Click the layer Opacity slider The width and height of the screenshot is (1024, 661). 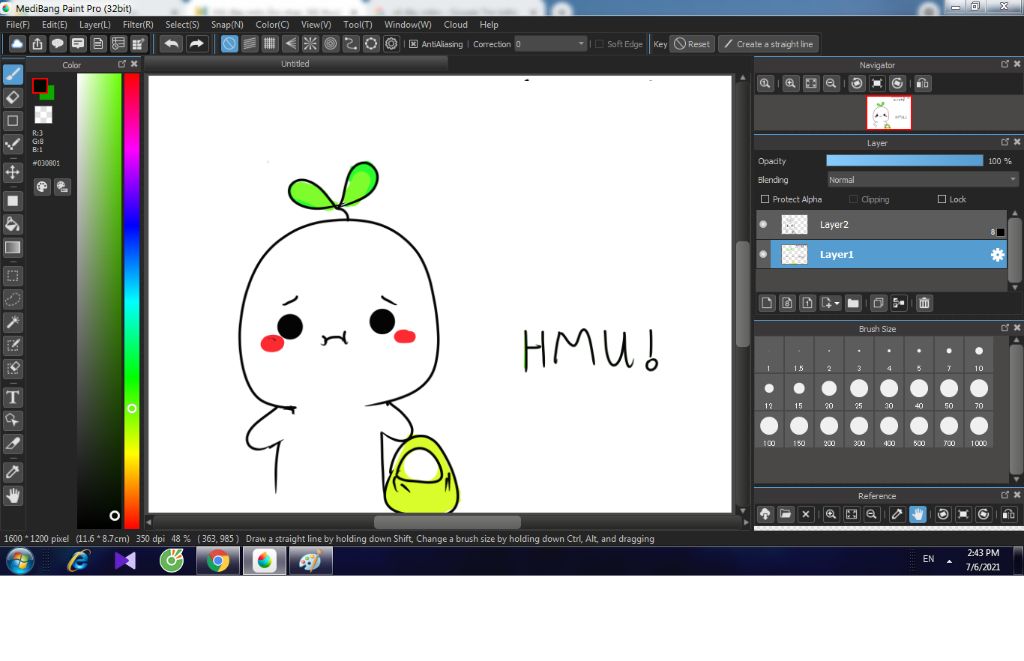pyautogui.click(x=904, y=161)
